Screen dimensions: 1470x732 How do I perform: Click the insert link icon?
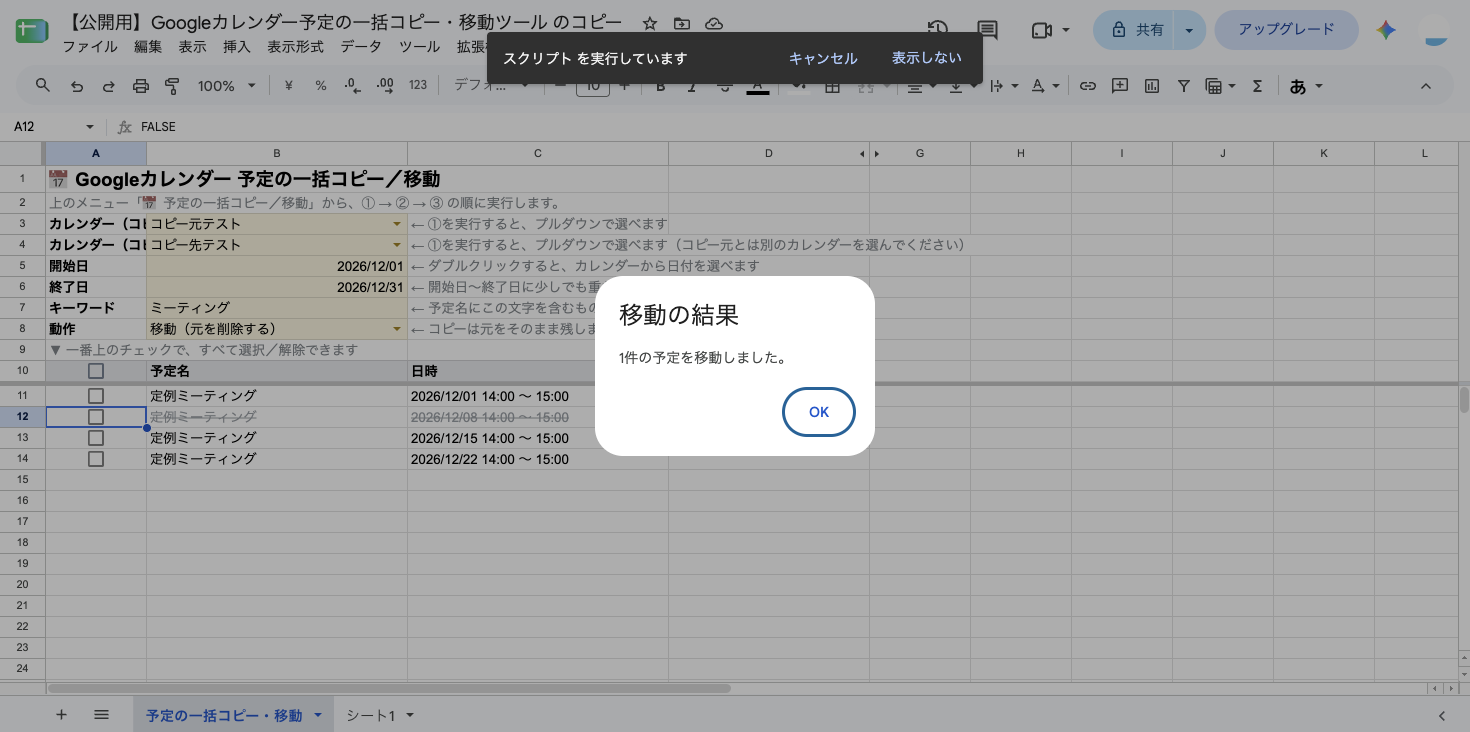1088,86
